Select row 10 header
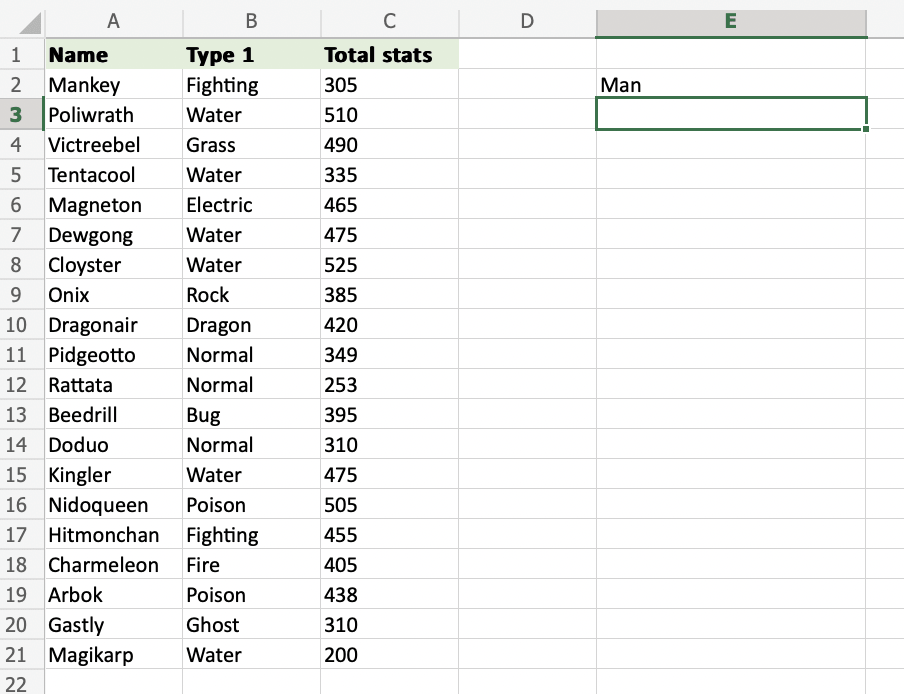 (20, 324)
